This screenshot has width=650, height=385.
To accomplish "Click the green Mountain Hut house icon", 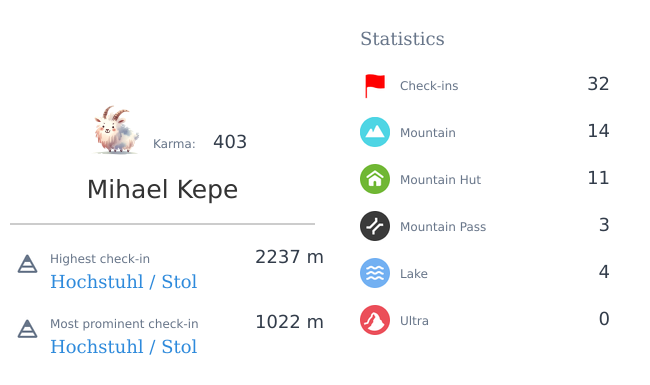I will pos(375,179).
